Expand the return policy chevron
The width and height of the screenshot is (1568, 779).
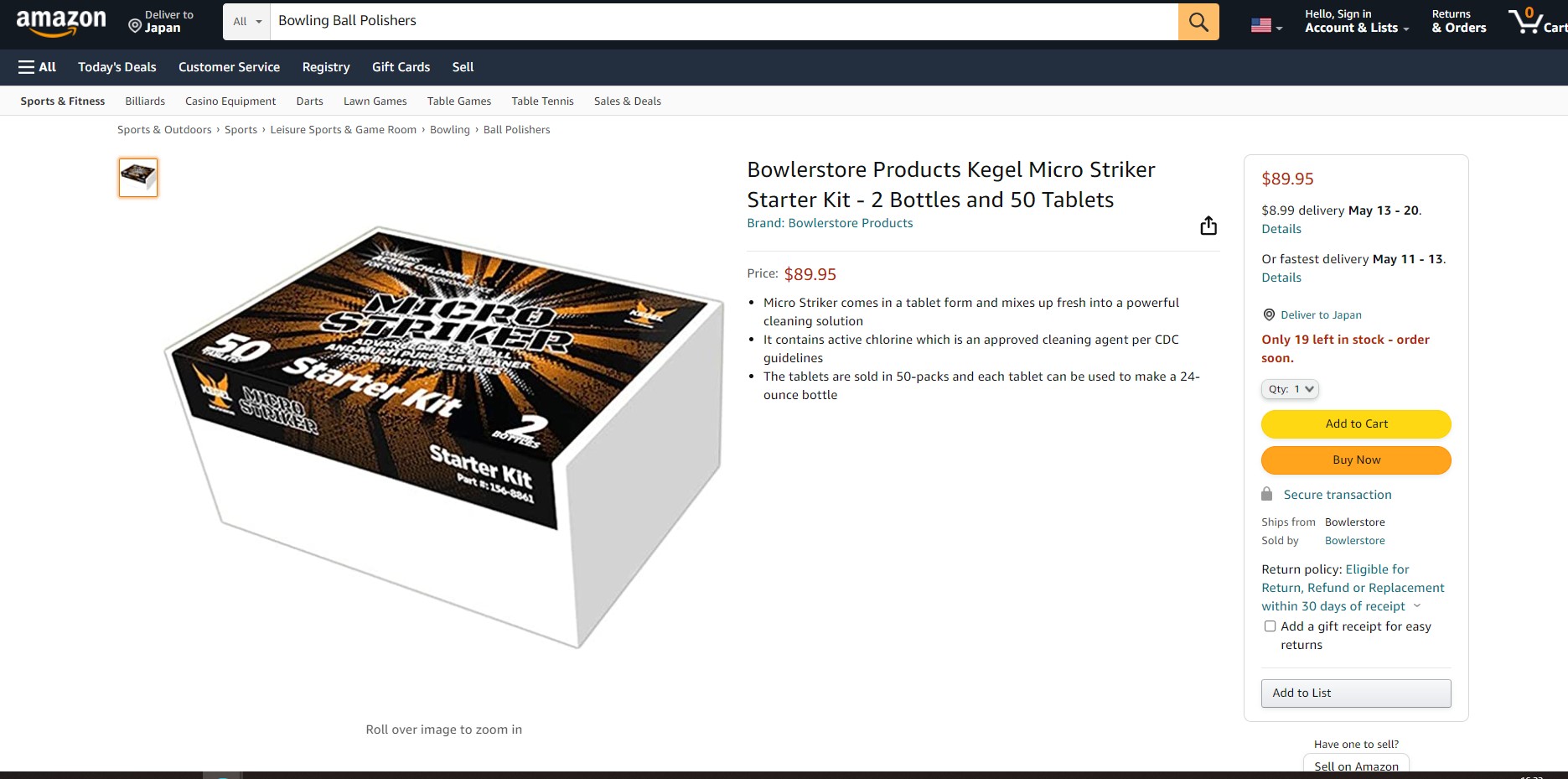click(x=1417, y=606)
